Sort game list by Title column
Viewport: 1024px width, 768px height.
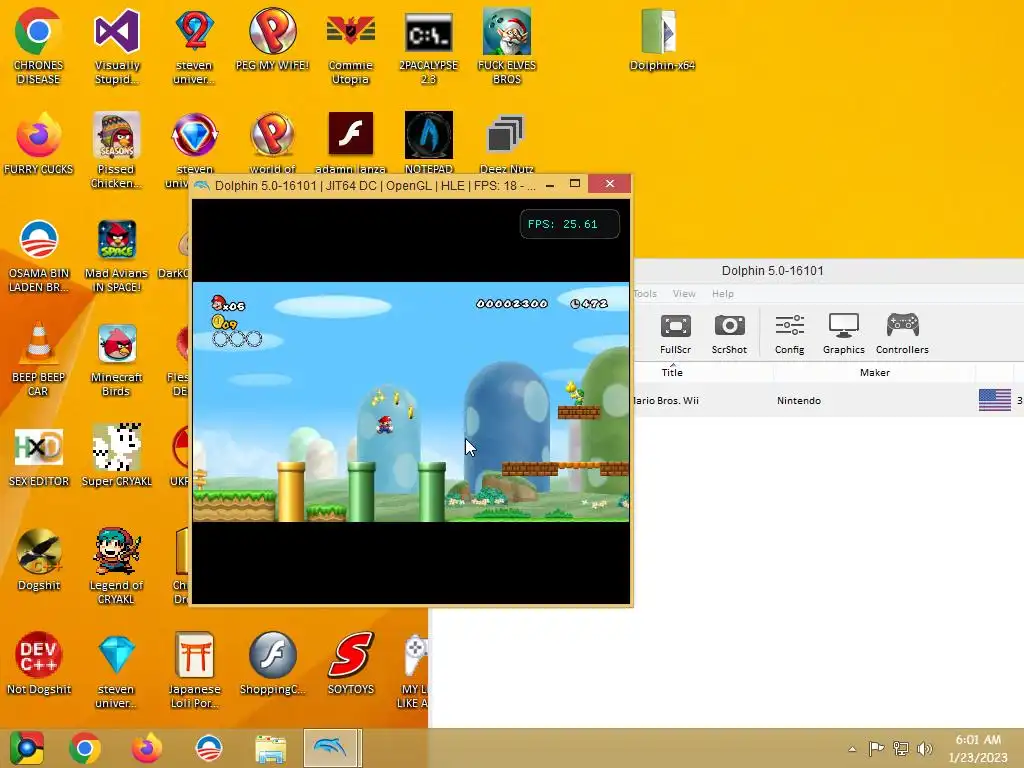coord(672,372)
